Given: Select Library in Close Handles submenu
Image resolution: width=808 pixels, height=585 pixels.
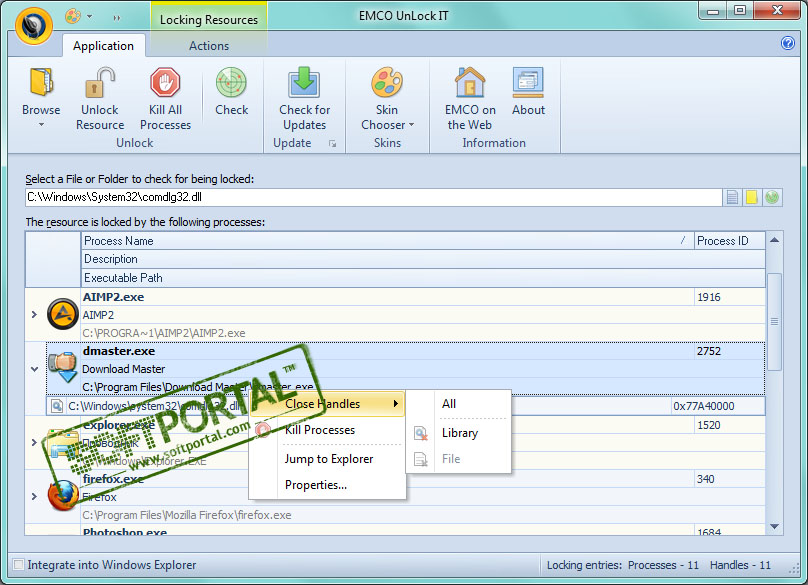Looking at the screenshot, I should point(459,433).
